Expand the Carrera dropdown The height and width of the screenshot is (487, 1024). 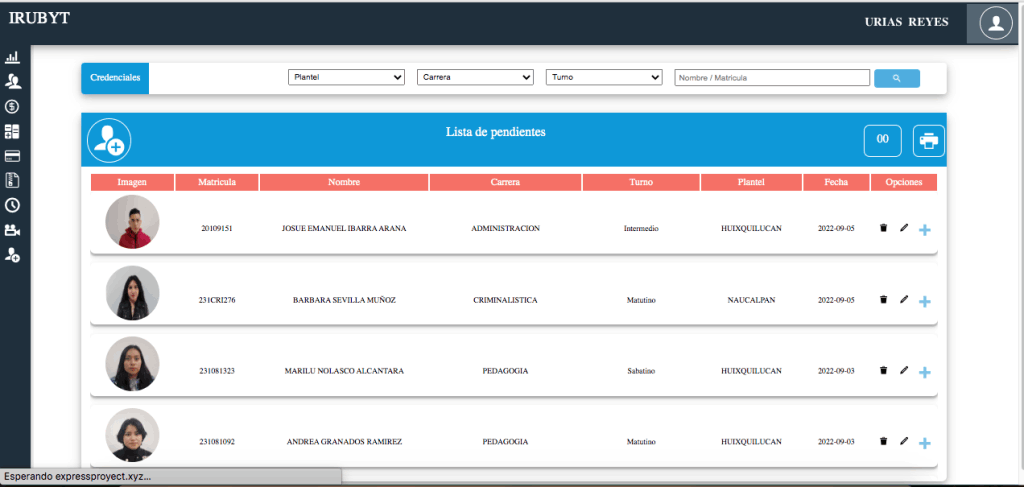(x=475, y=77)
